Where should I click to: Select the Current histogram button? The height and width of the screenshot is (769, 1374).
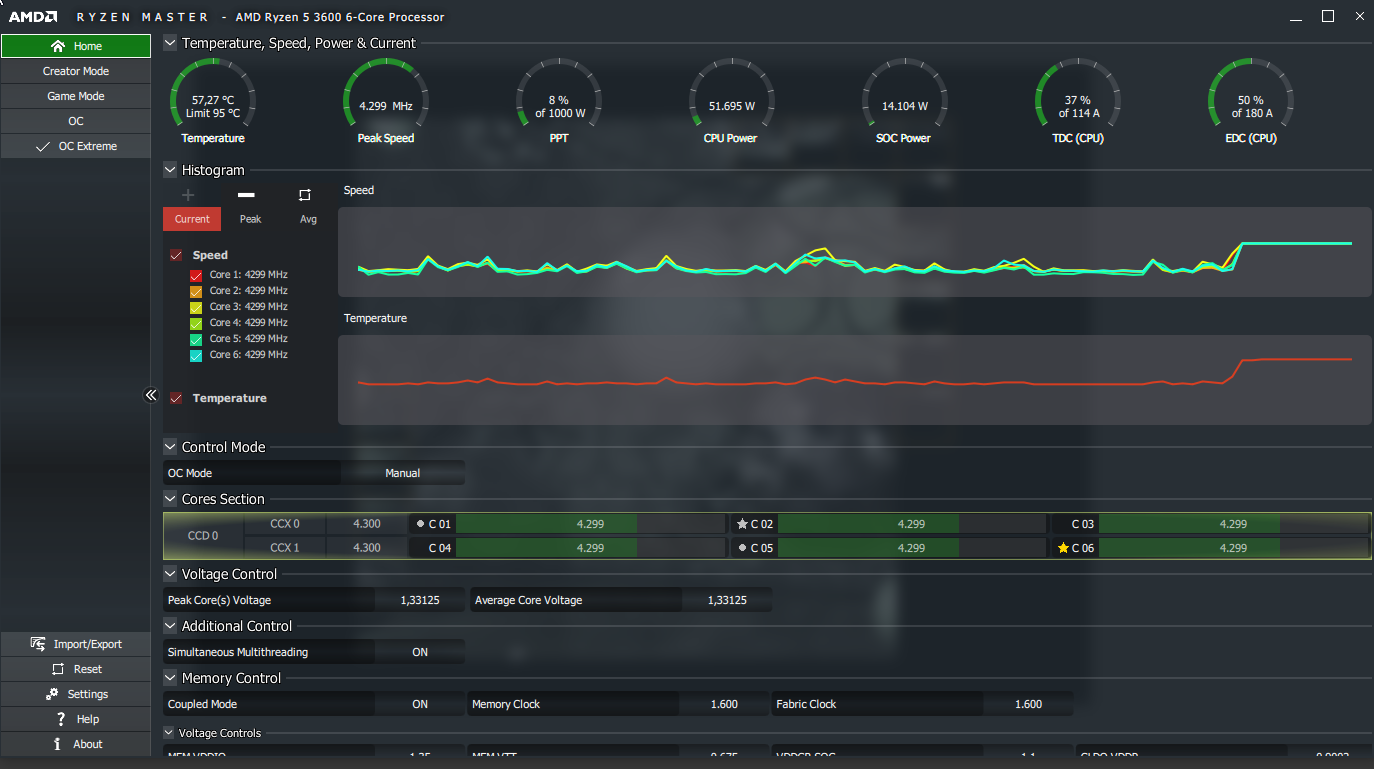[x=192, y=219]
